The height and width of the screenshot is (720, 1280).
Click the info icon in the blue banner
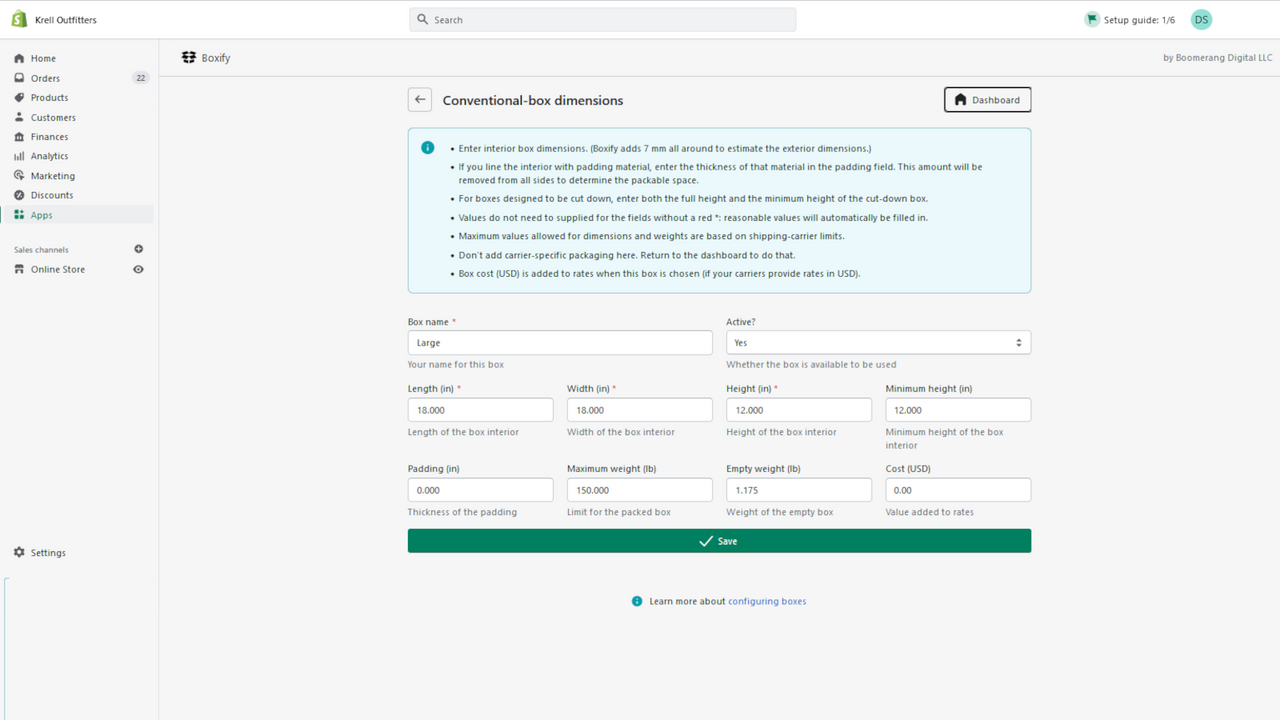click(428, 147)
